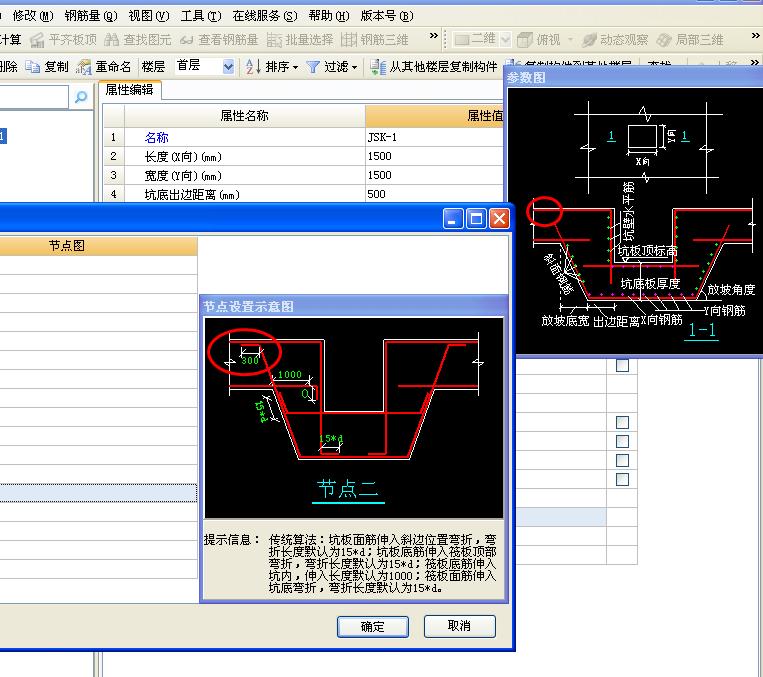This screenshot has height=677, width=763.
Task: Expand the second toolbar row overflow chevron
Action: (x=755, y=63)
